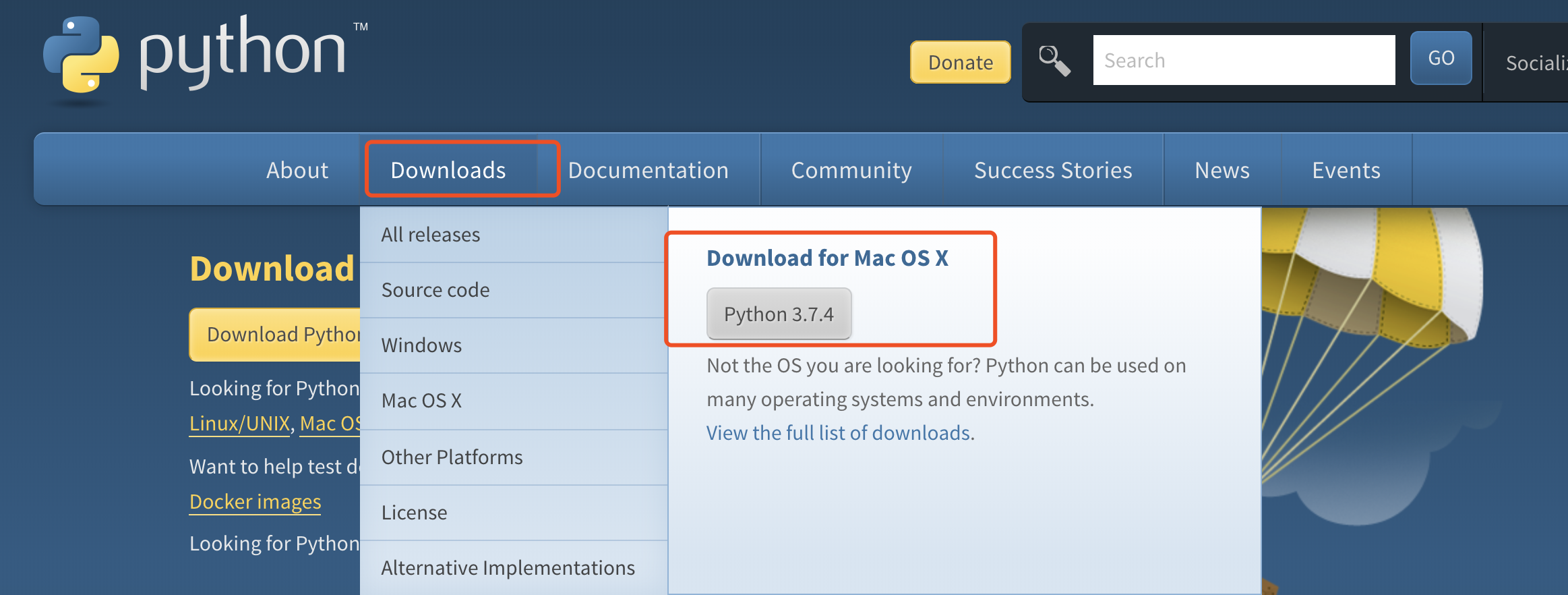Open the Docker images link
Image resolution: width=1568 pixels, height=595 pixels.
(x=255, y=502)
